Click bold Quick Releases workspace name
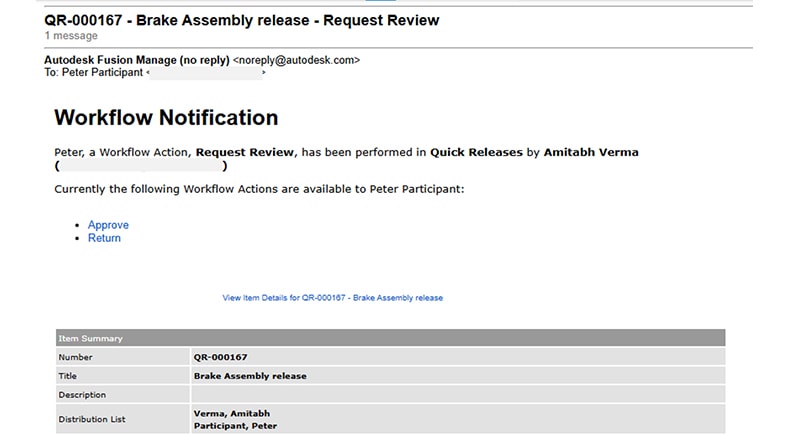 pos(476,152)
